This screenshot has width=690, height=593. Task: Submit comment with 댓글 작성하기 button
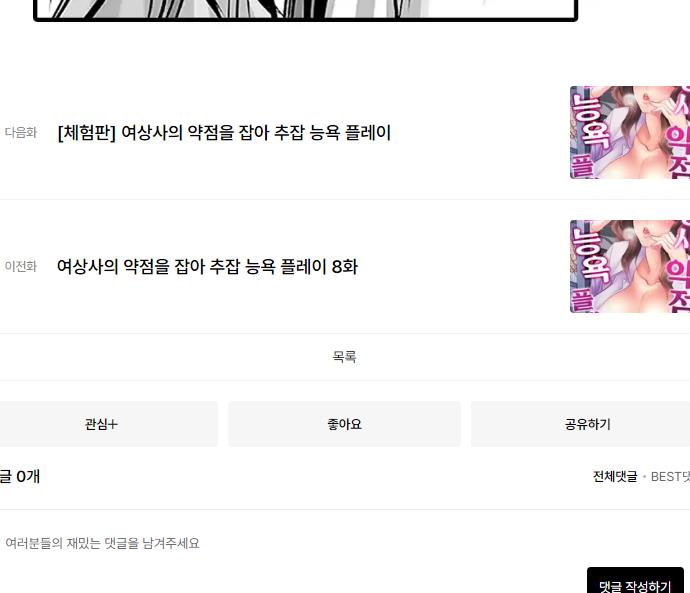pos(635,581)
